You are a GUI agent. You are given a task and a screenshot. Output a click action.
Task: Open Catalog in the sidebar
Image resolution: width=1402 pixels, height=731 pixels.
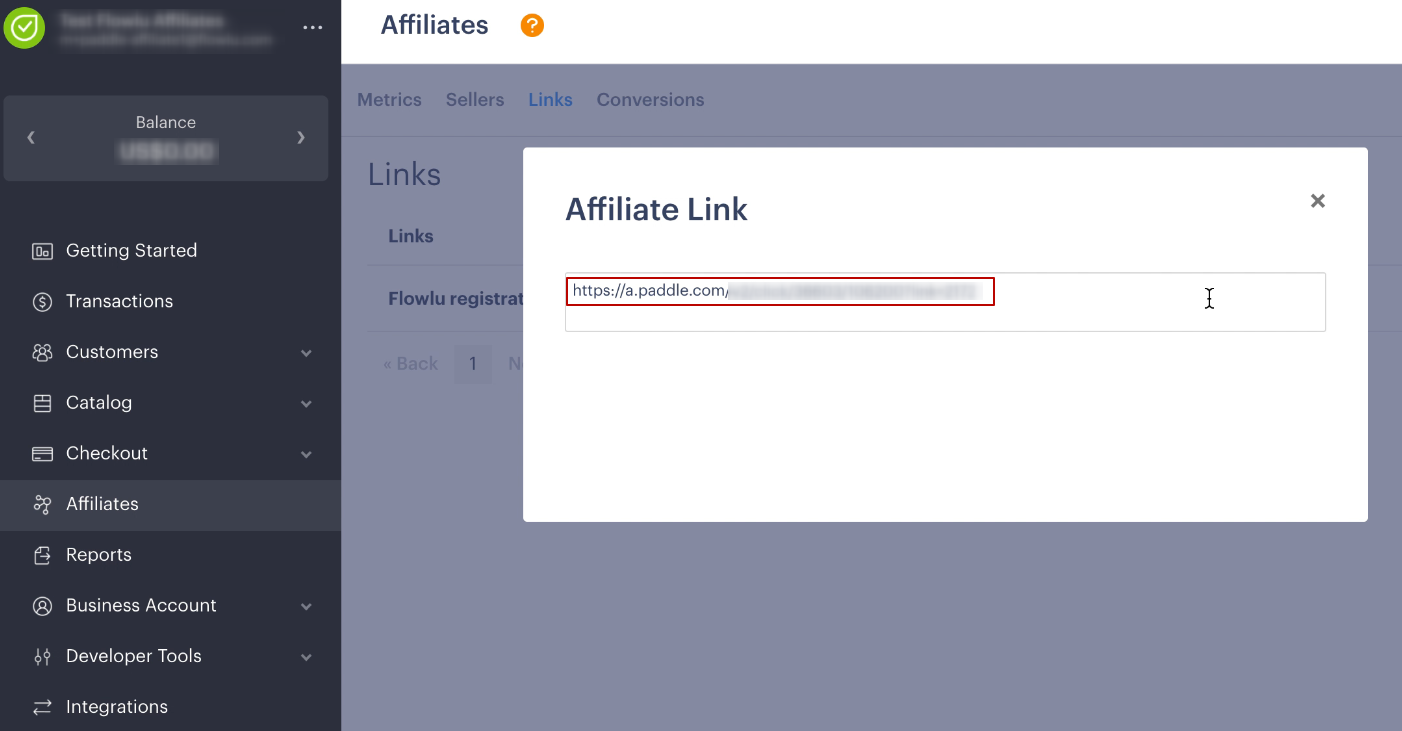click(x=170, y=403)
